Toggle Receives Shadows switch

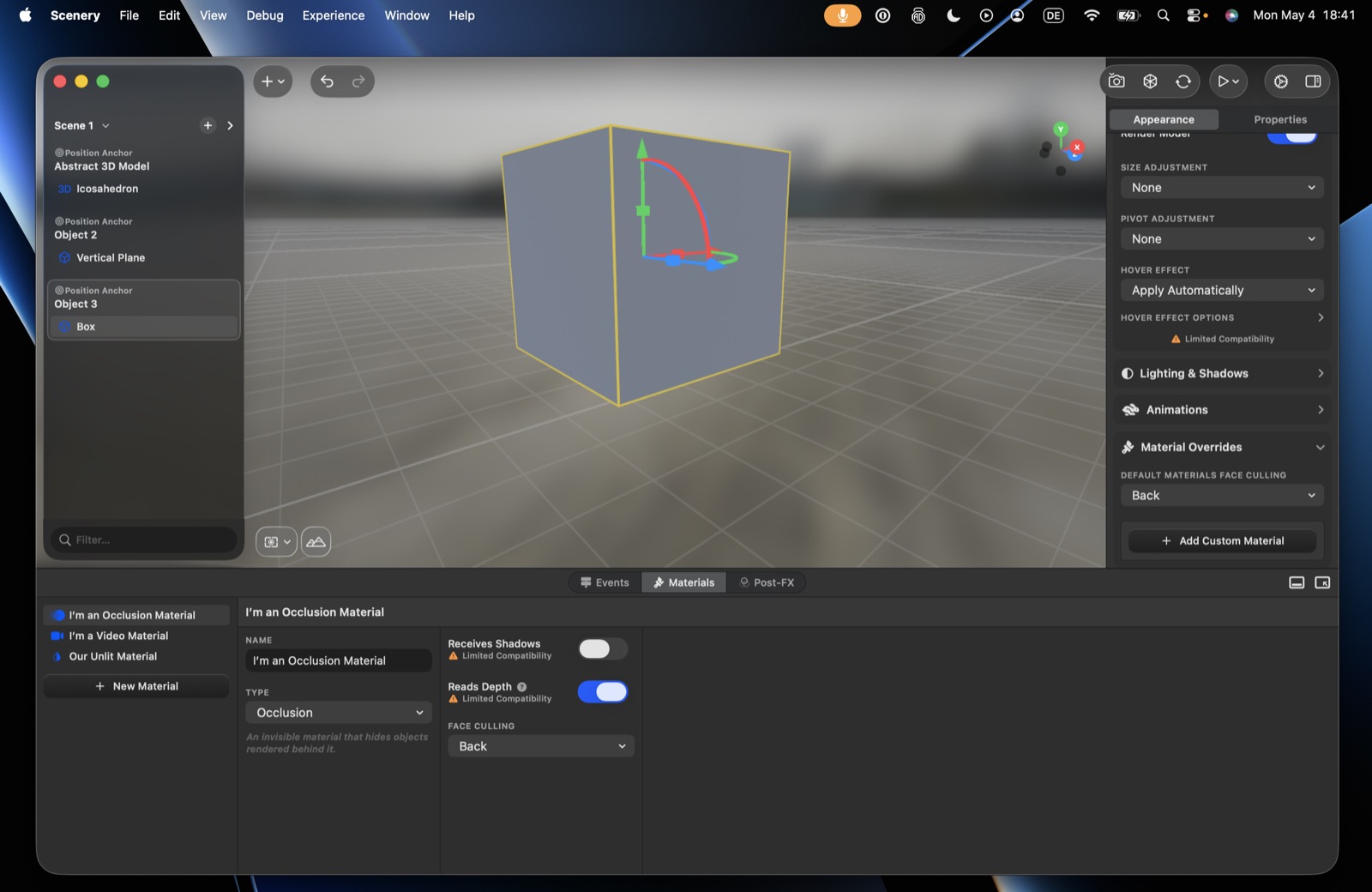coord(603,649)
